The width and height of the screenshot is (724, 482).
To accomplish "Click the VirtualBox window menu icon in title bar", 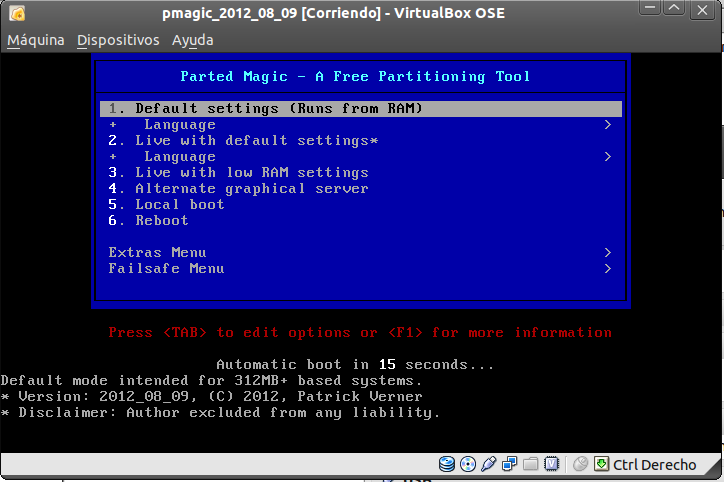I will (17, 13).
